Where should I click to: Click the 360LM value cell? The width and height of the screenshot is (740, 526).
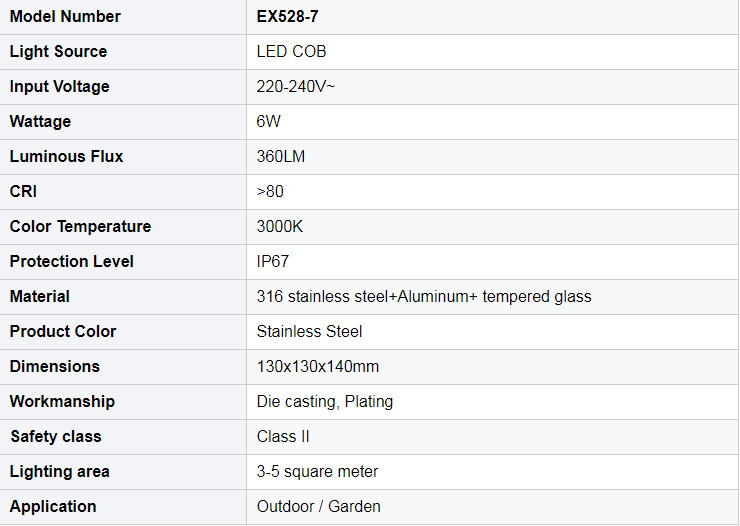click(492, 157)
